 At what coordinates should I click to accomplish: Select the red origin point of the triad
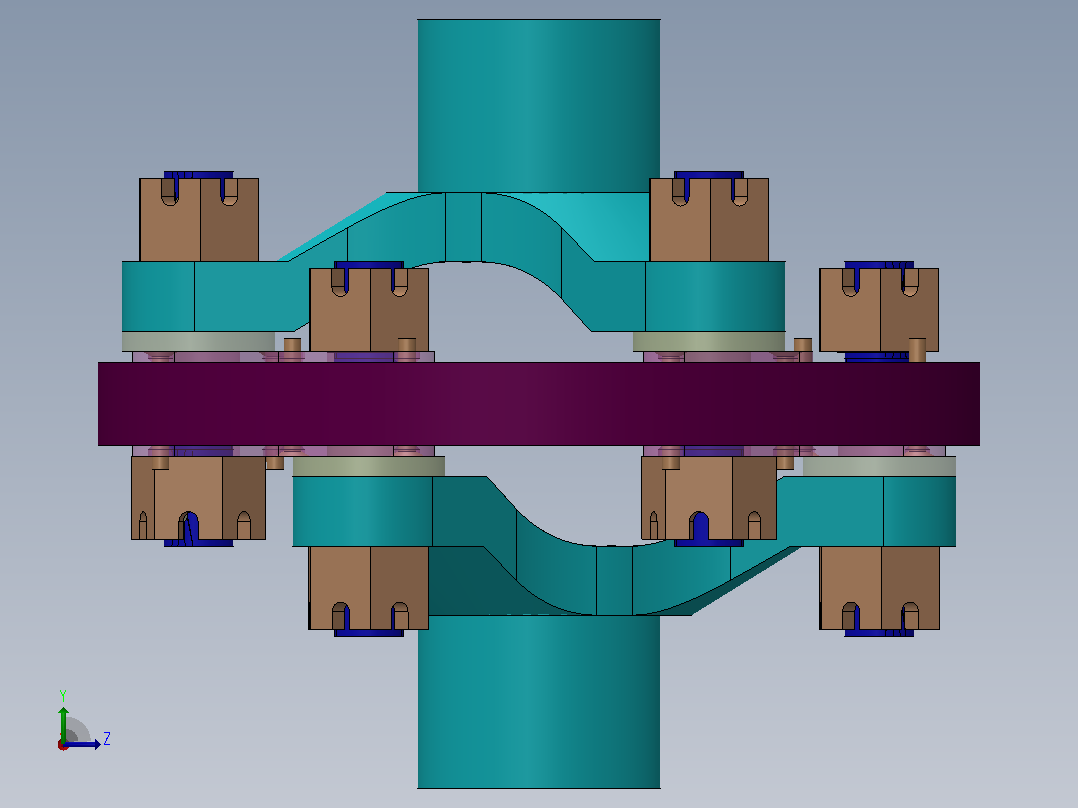tap(63, 745)
